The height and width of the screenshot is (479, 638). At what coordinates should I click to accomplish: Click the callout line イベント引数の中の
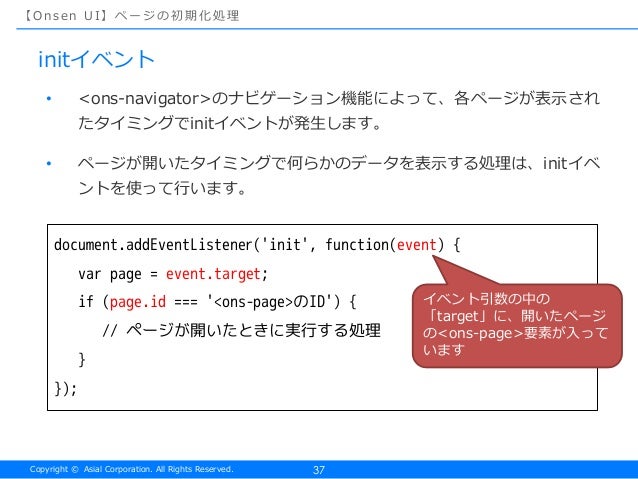pyautogui.click(x=487, y=299)
